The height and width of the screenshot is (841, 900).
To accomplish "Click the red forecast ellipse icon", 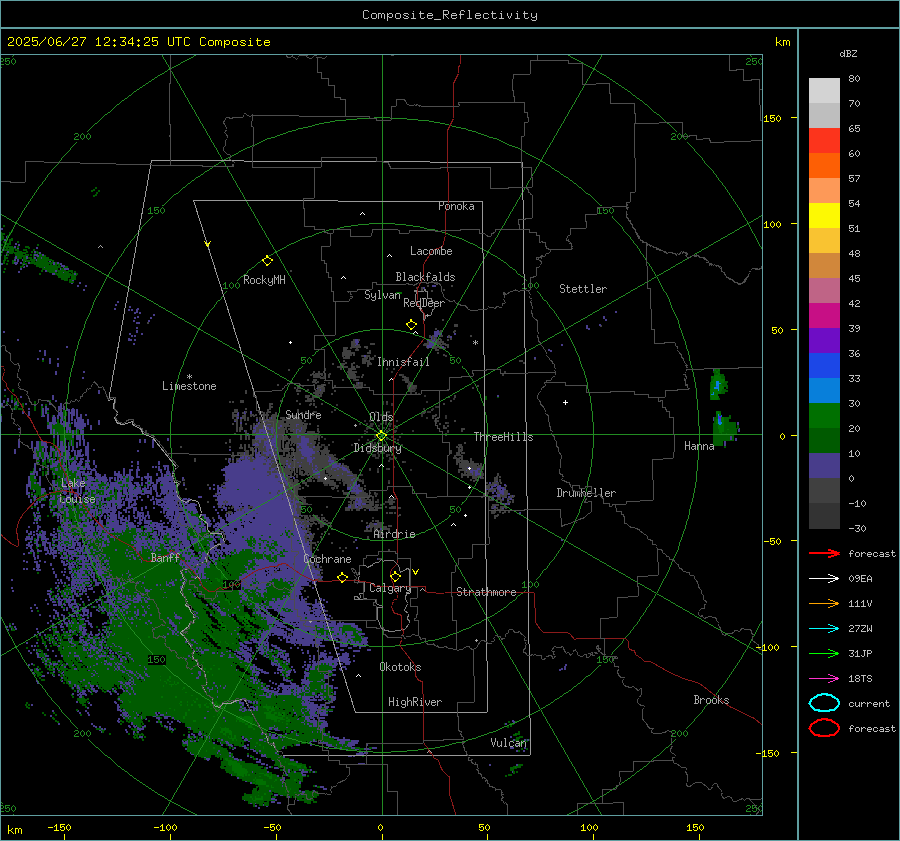I will 824,728.
